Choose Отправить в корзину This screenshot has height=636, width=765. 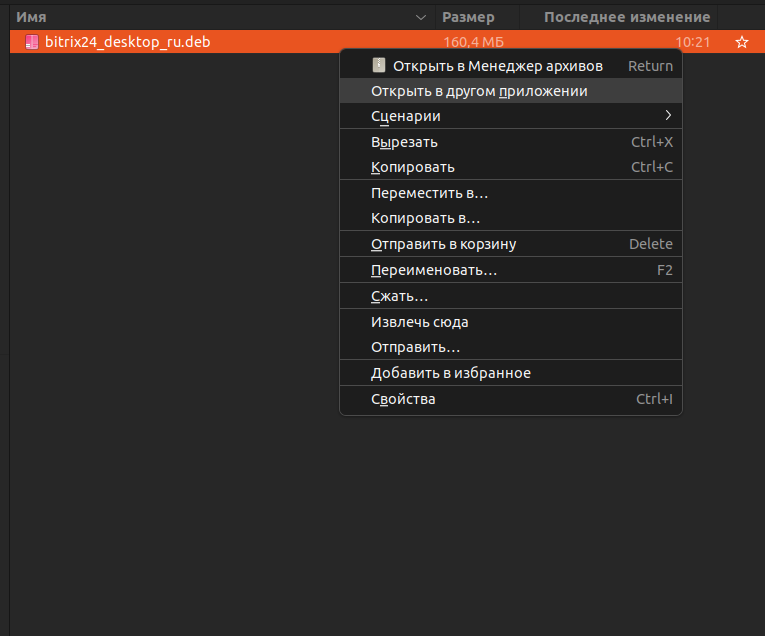(511, 244)
